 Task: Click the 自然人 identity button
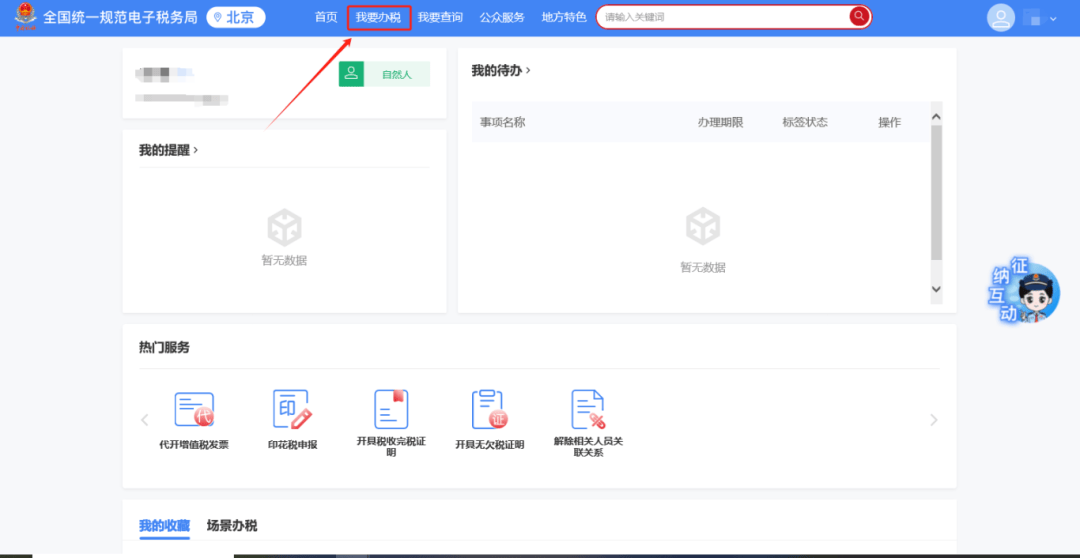pyautogui.click(x=384, y=74)
